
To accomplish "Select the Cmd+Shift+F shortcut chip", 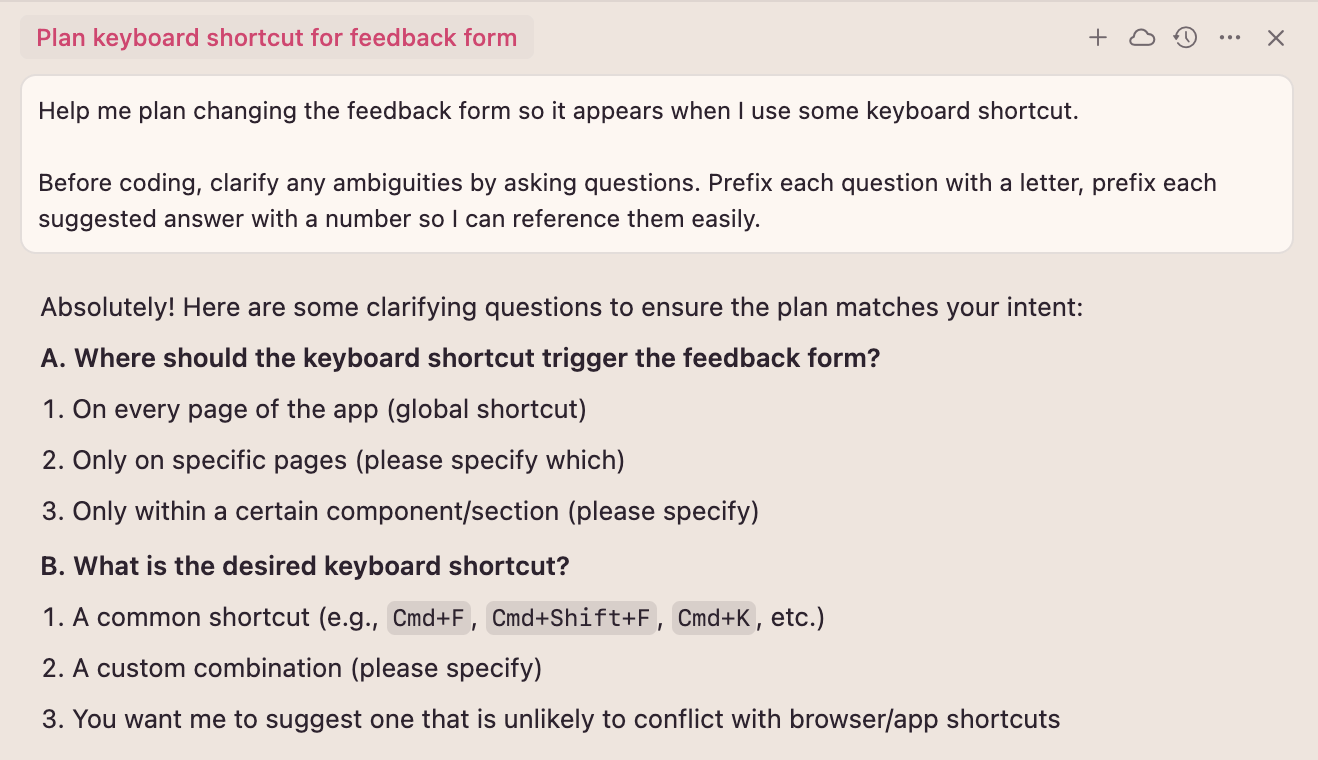I will (571, 617).
